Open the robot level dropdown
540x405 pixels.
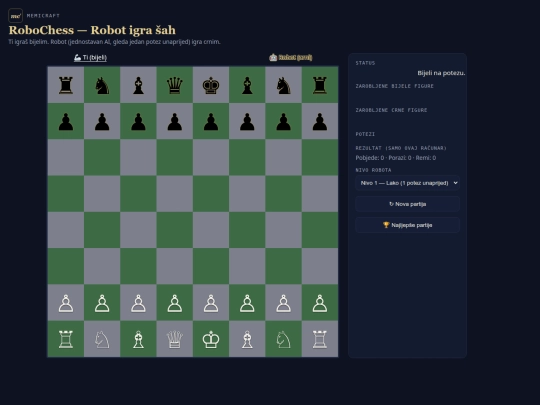[x=407, y=183]
